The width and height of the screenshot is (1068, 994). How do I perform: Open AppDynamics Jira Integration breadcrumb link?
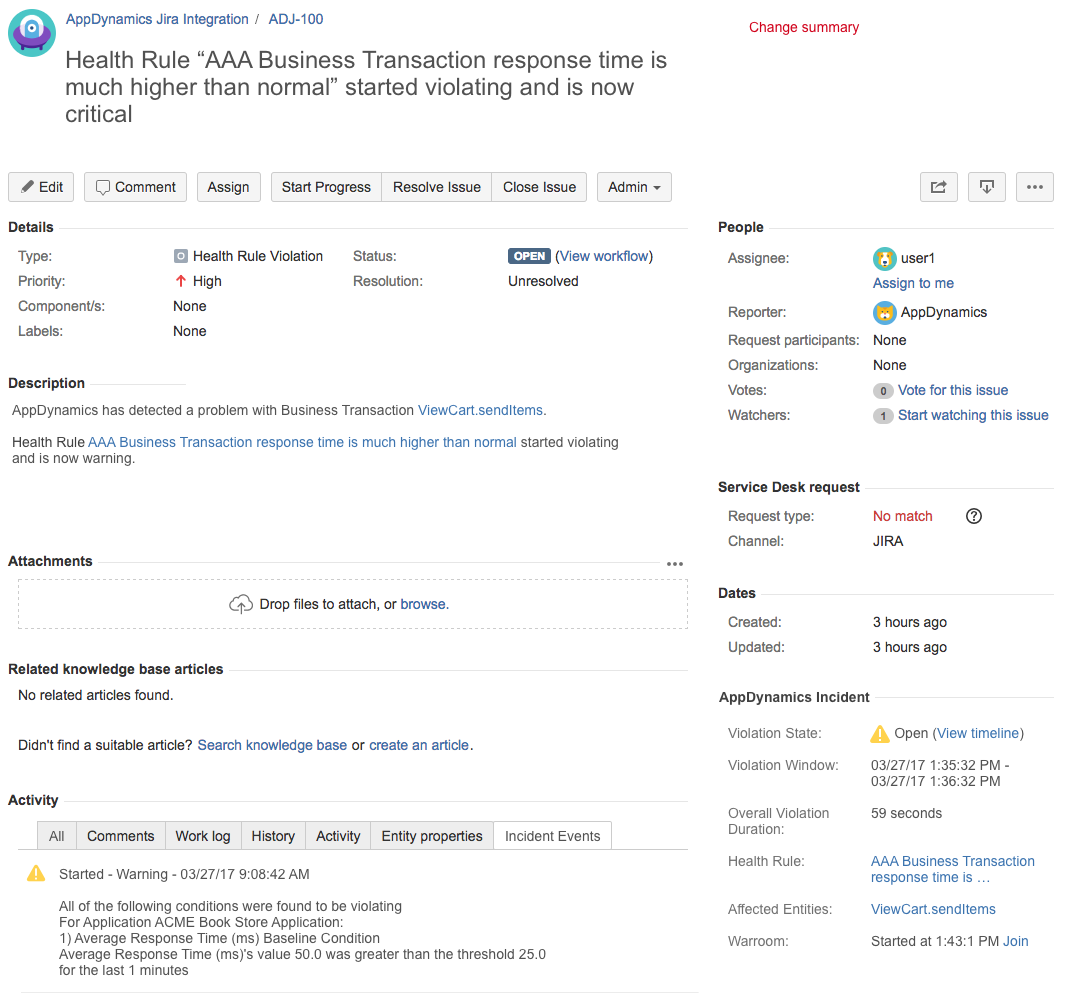[x=157, y=19]
